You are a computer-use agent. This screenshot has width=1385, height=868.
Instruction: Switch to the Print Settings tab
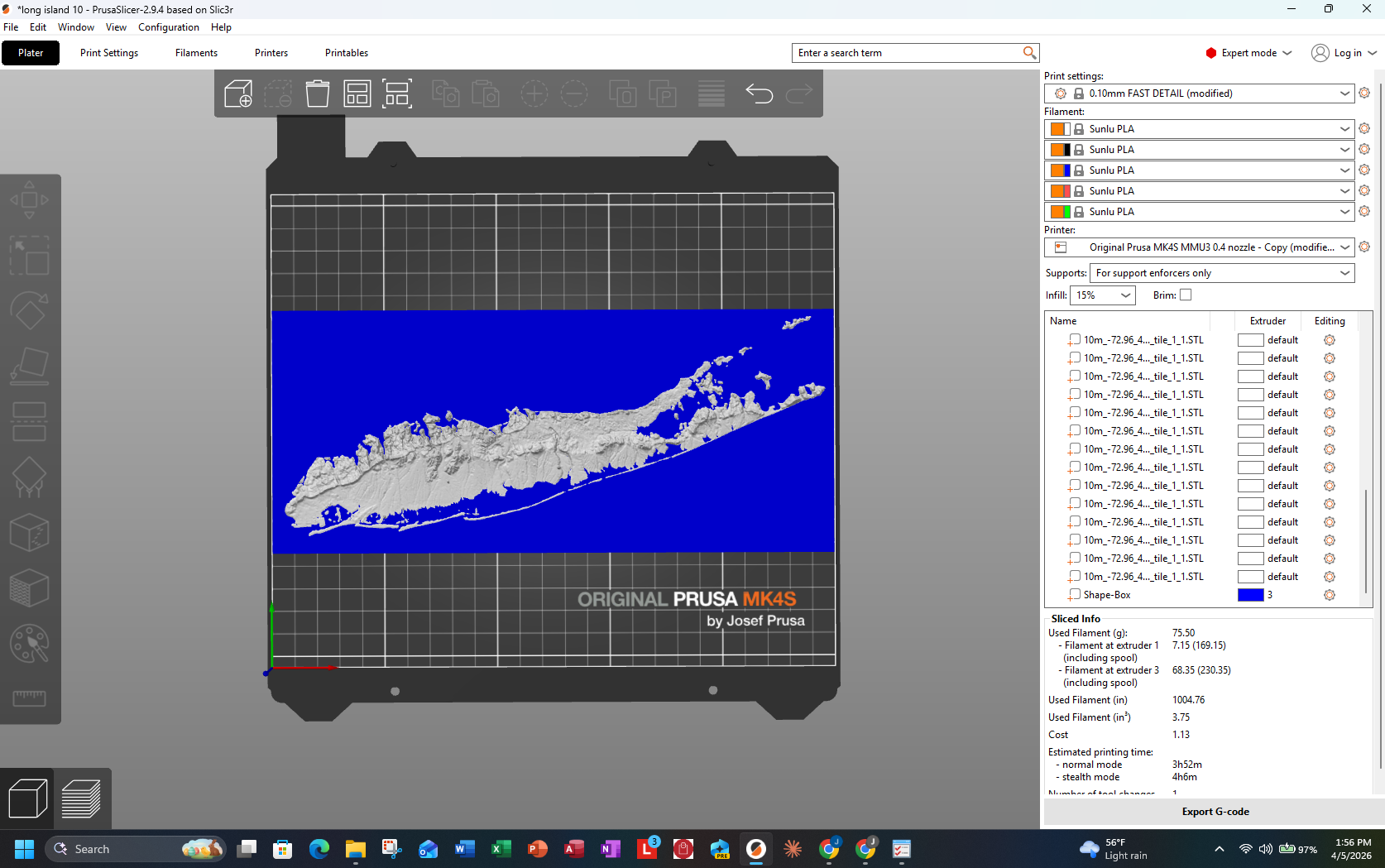pyautogui.click(x=109, y=53)
